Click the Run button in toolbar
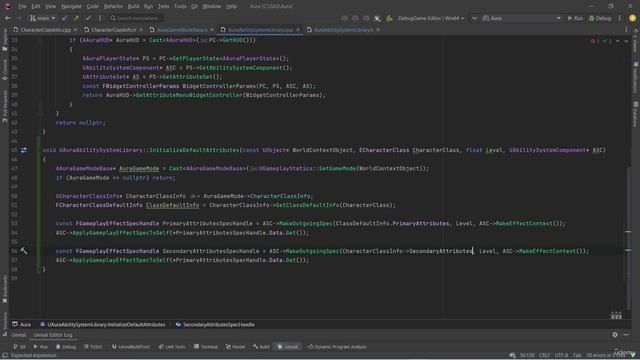Viewport: 640px width, 360px height. (575, 18)
